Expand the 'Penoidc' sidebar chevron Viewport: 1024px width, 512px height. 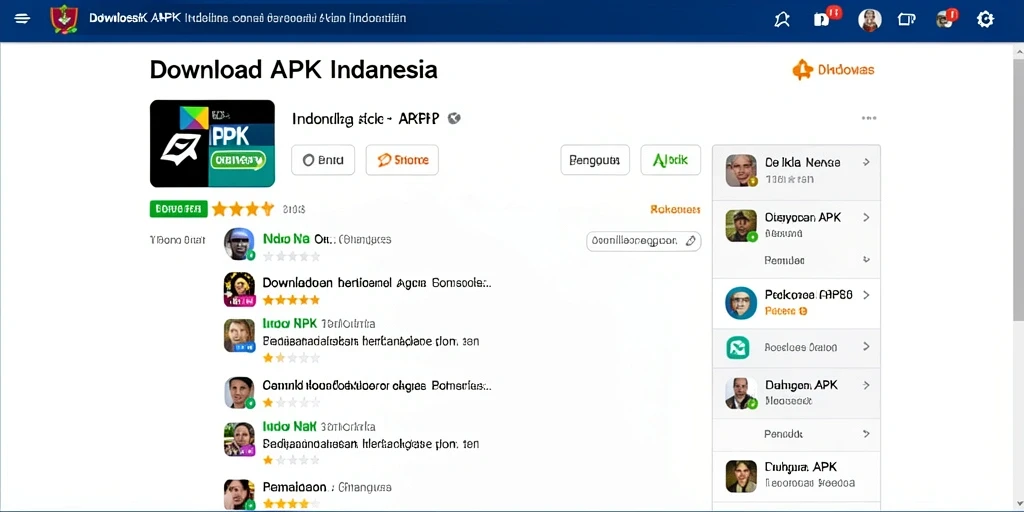867,433
